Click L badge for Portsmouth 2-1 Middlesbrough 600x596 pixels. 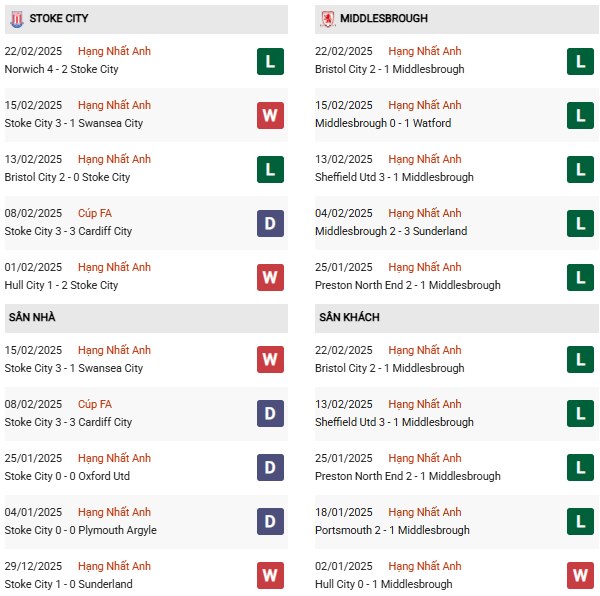pos(580,522)
